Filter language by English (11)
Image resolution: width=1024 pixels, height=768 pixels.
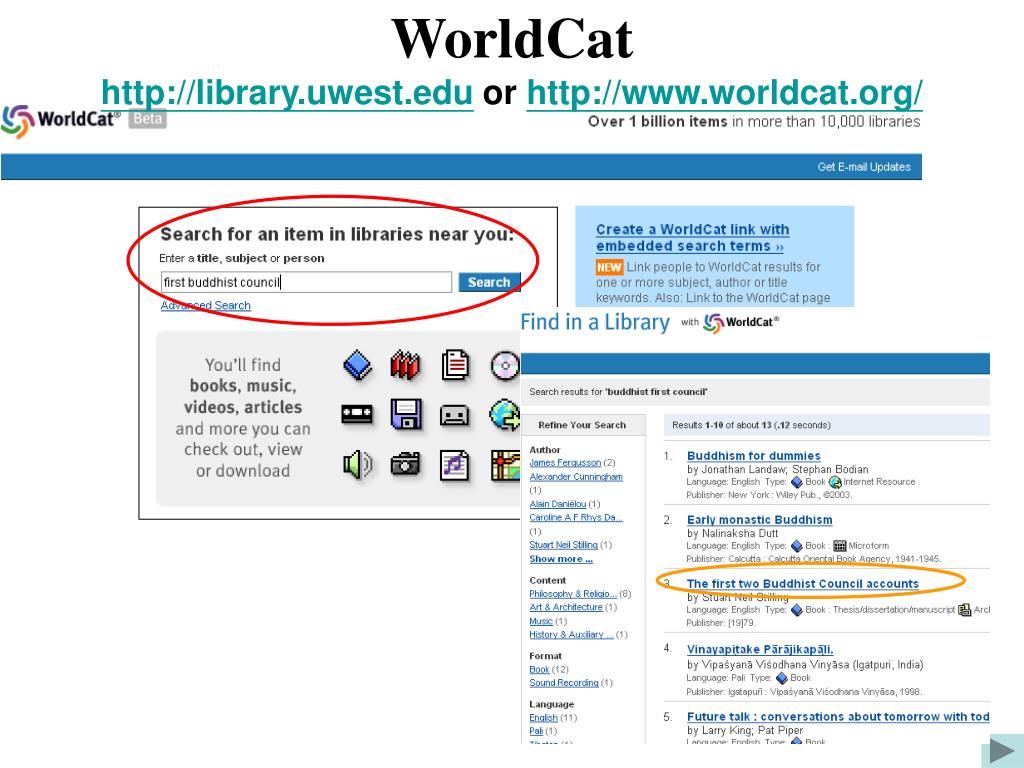click(x=543, y=718)
